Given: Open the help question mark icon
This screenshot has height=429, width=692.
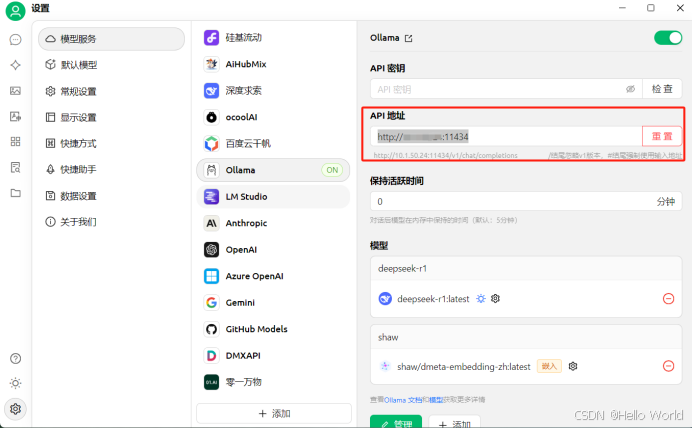Looking at the screenshot, I should [15, 358].
